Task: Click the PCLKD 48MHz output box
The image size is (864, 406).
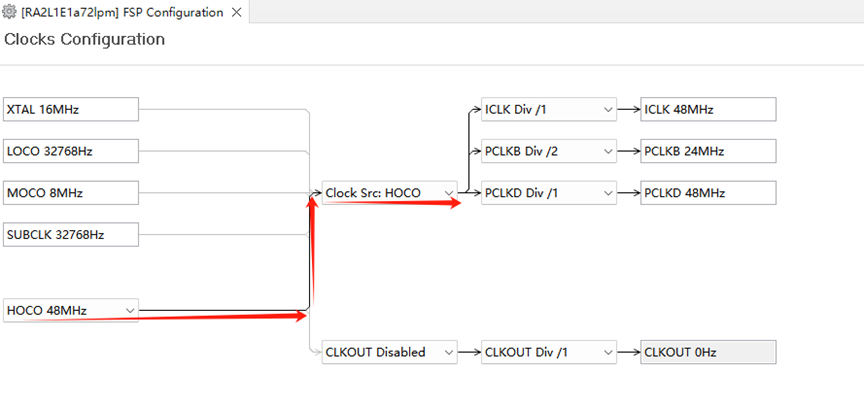Action: [x=708, y=193]
